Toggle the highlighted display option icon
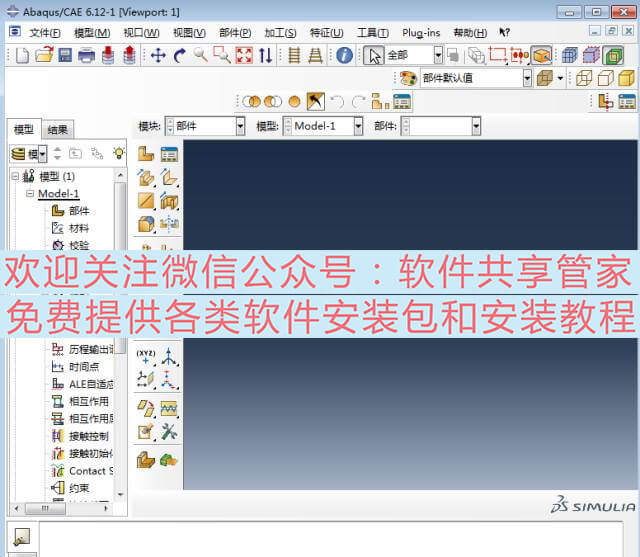Viewport: 640px width, 557px height. (316, 102)
